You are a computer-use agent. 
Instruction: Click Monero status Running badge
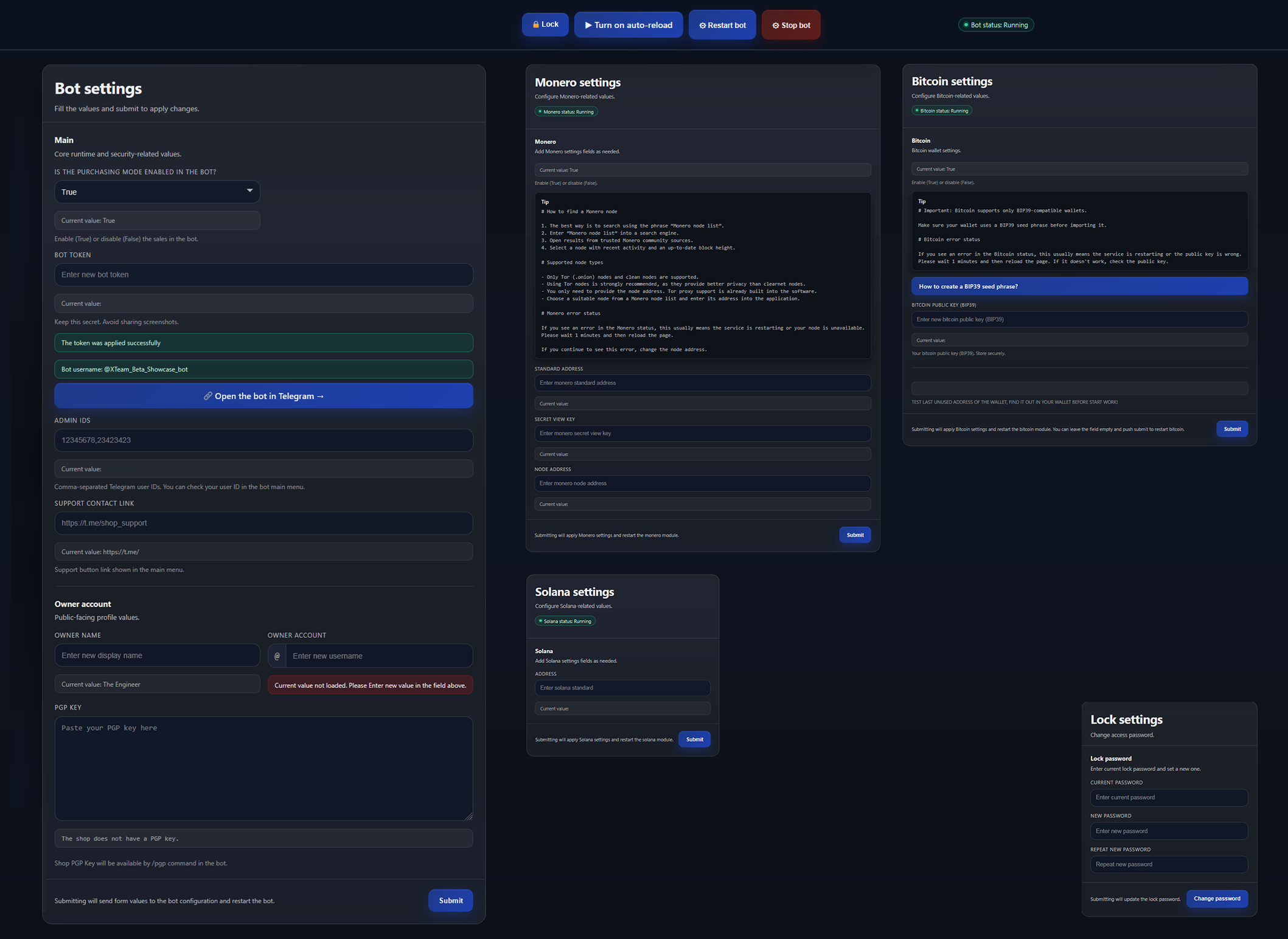pos(566,111)
